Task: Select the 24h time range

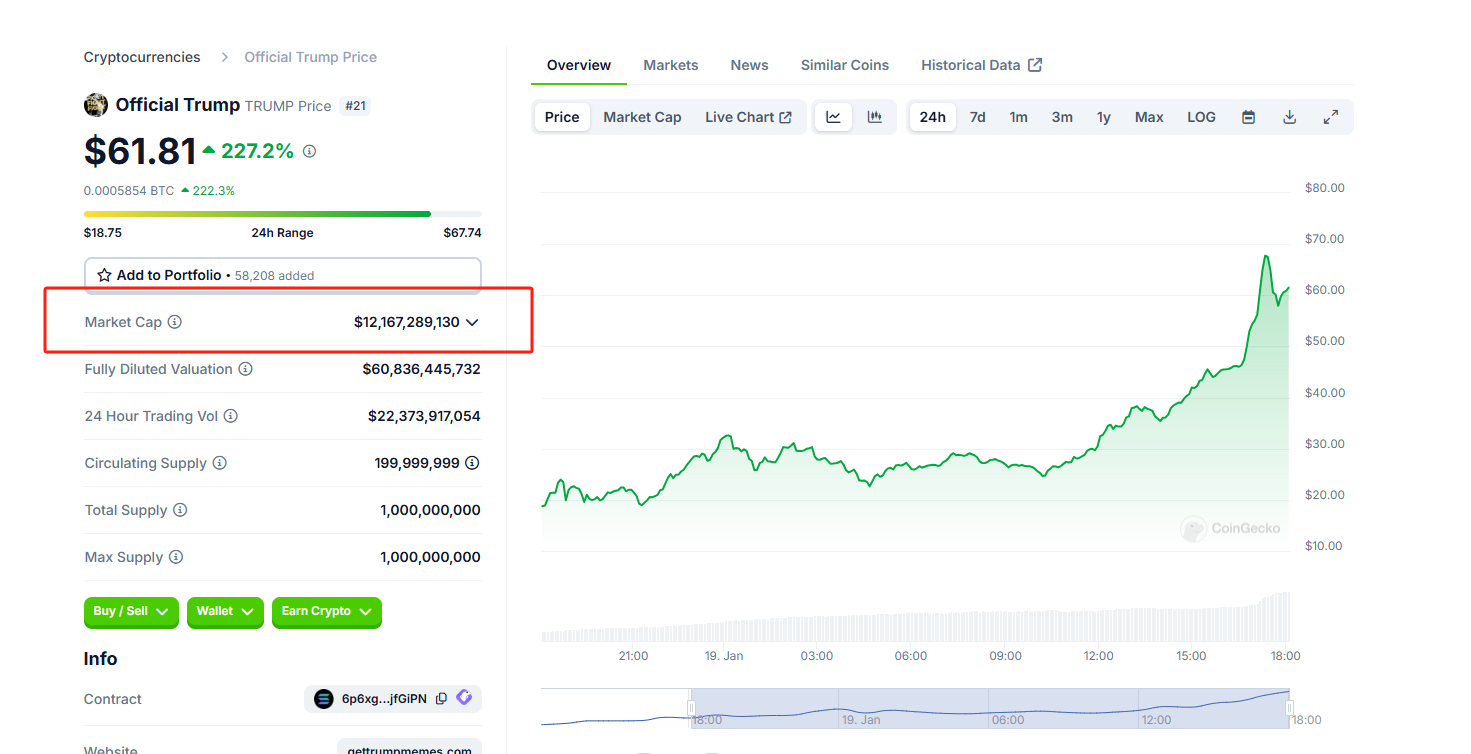Action: [x=933, y=117]
